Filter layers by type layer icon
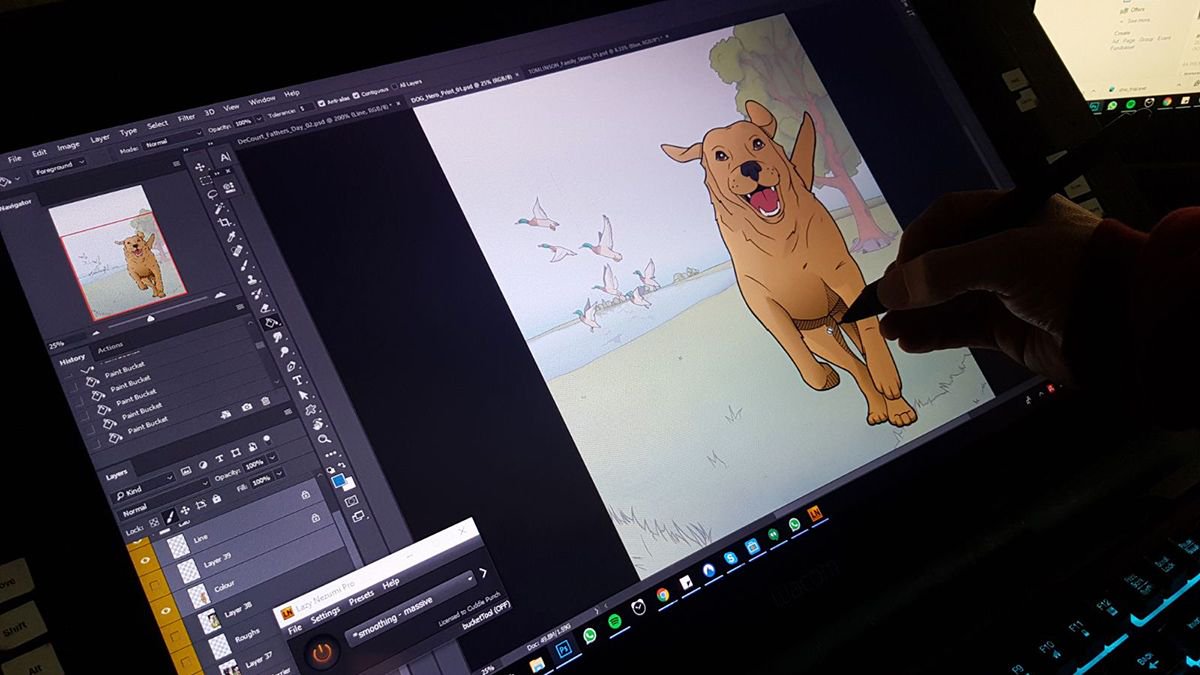Image resolution: width=1200 pixels, height=675 pixels. coord(219,458)
